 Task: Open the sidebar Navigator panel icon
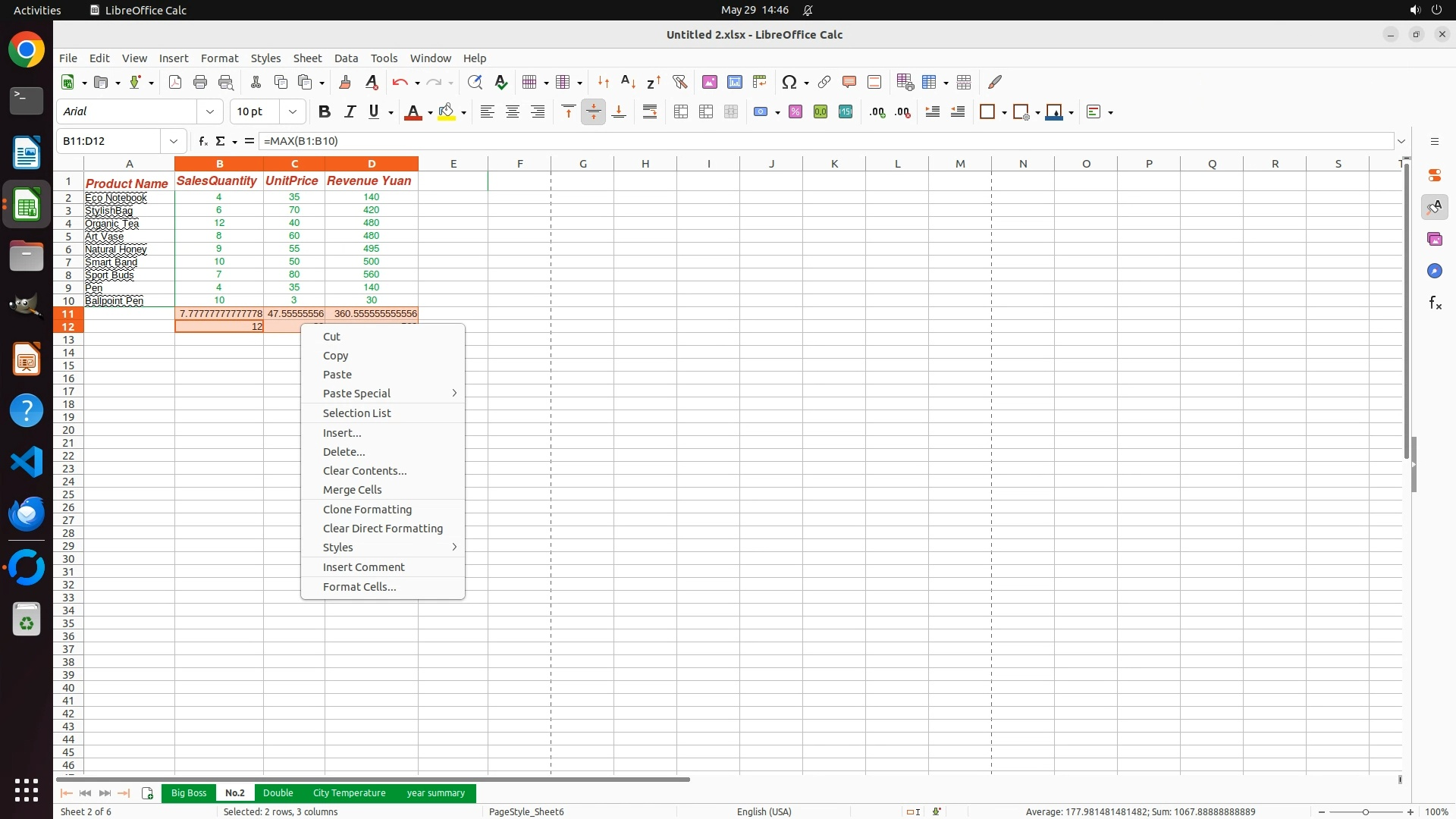1434,271
